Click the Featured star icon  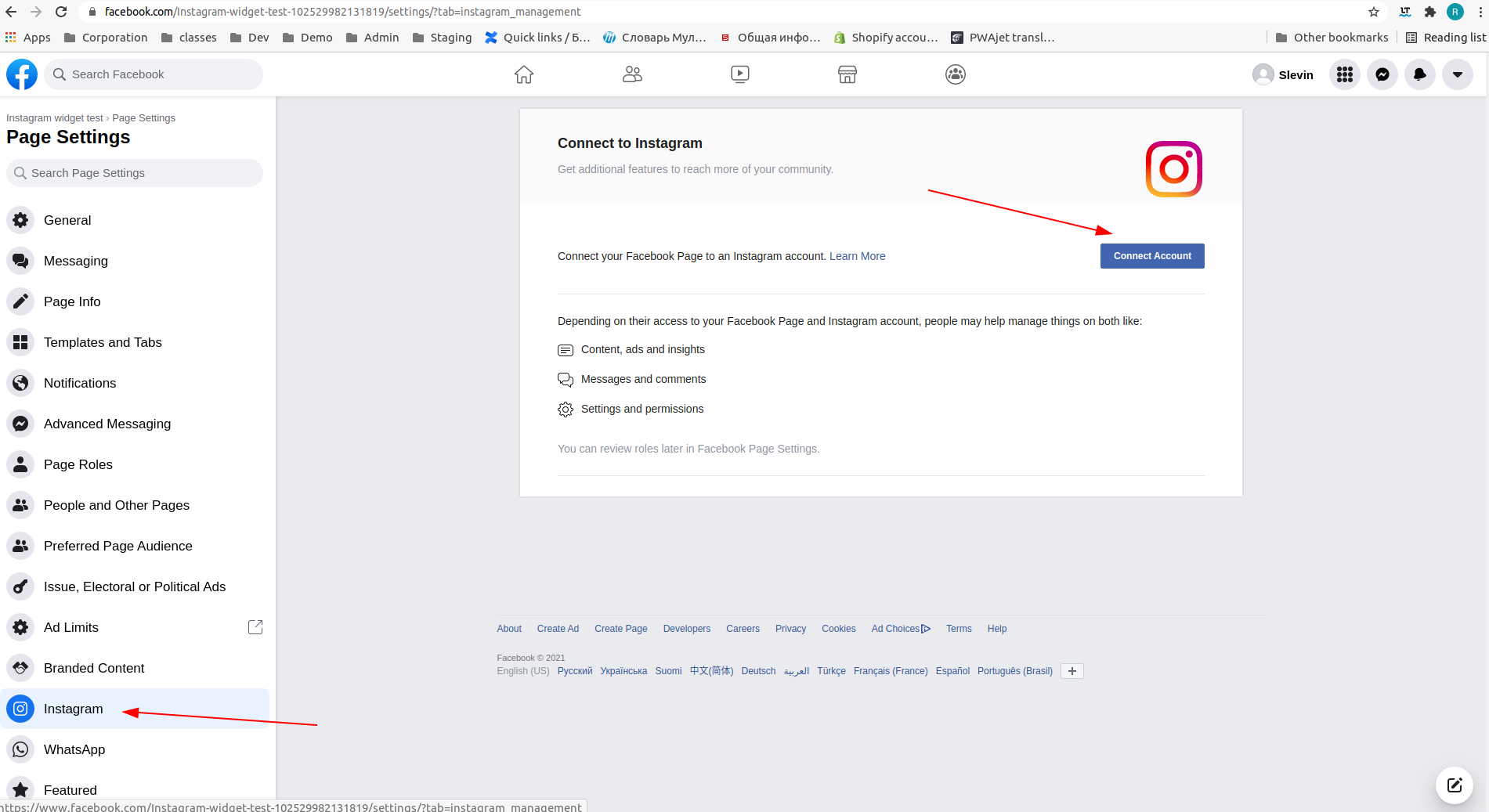[20, 790]
